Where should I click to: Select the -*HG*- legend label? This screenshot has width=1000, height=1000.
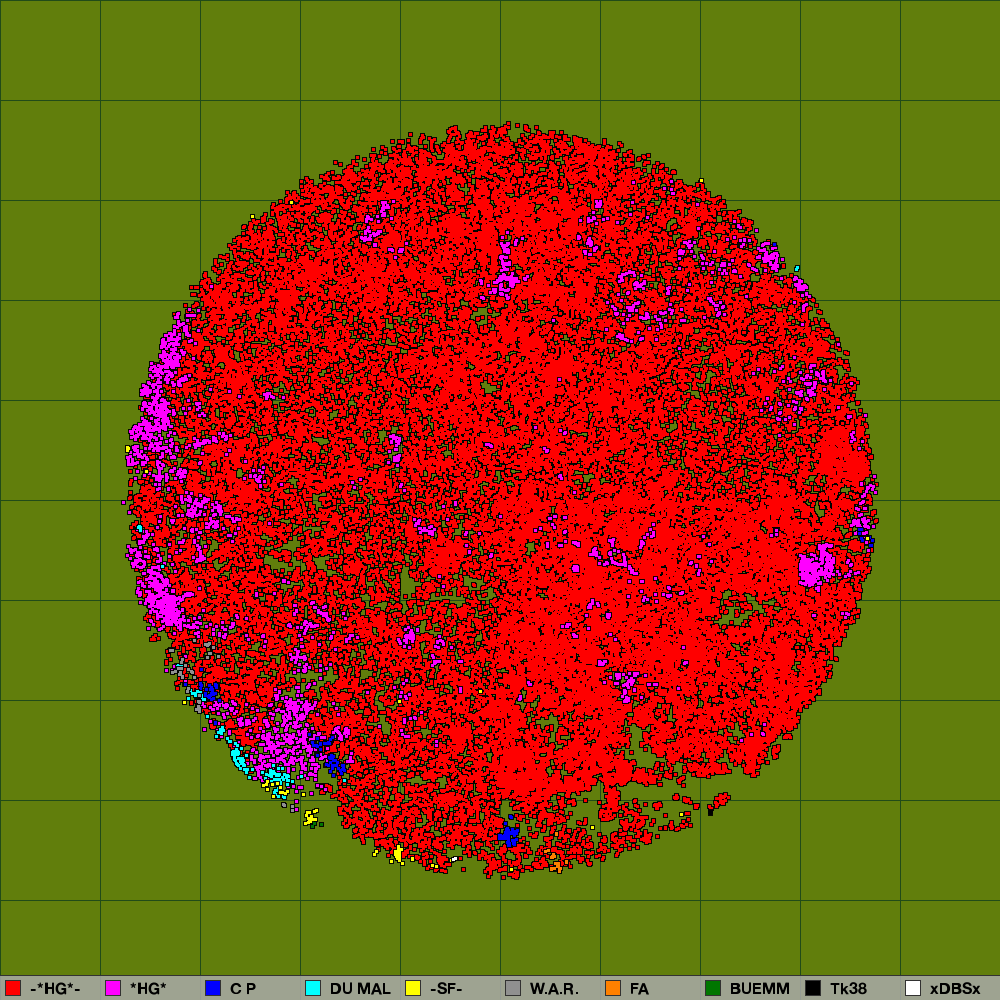point(55,989)
